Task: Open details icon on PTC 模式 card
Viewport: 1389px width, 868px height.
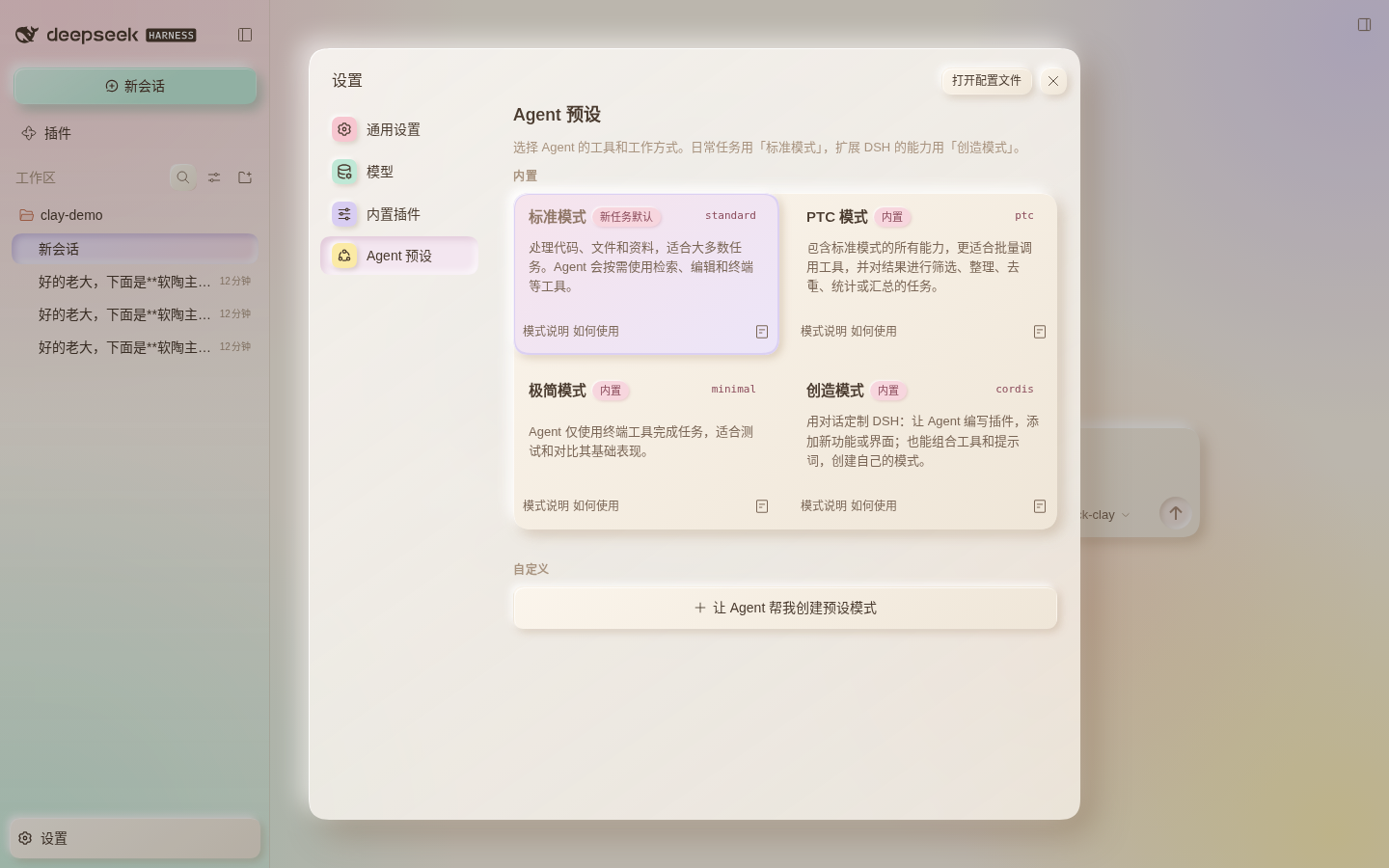Action: [1040, 332]
